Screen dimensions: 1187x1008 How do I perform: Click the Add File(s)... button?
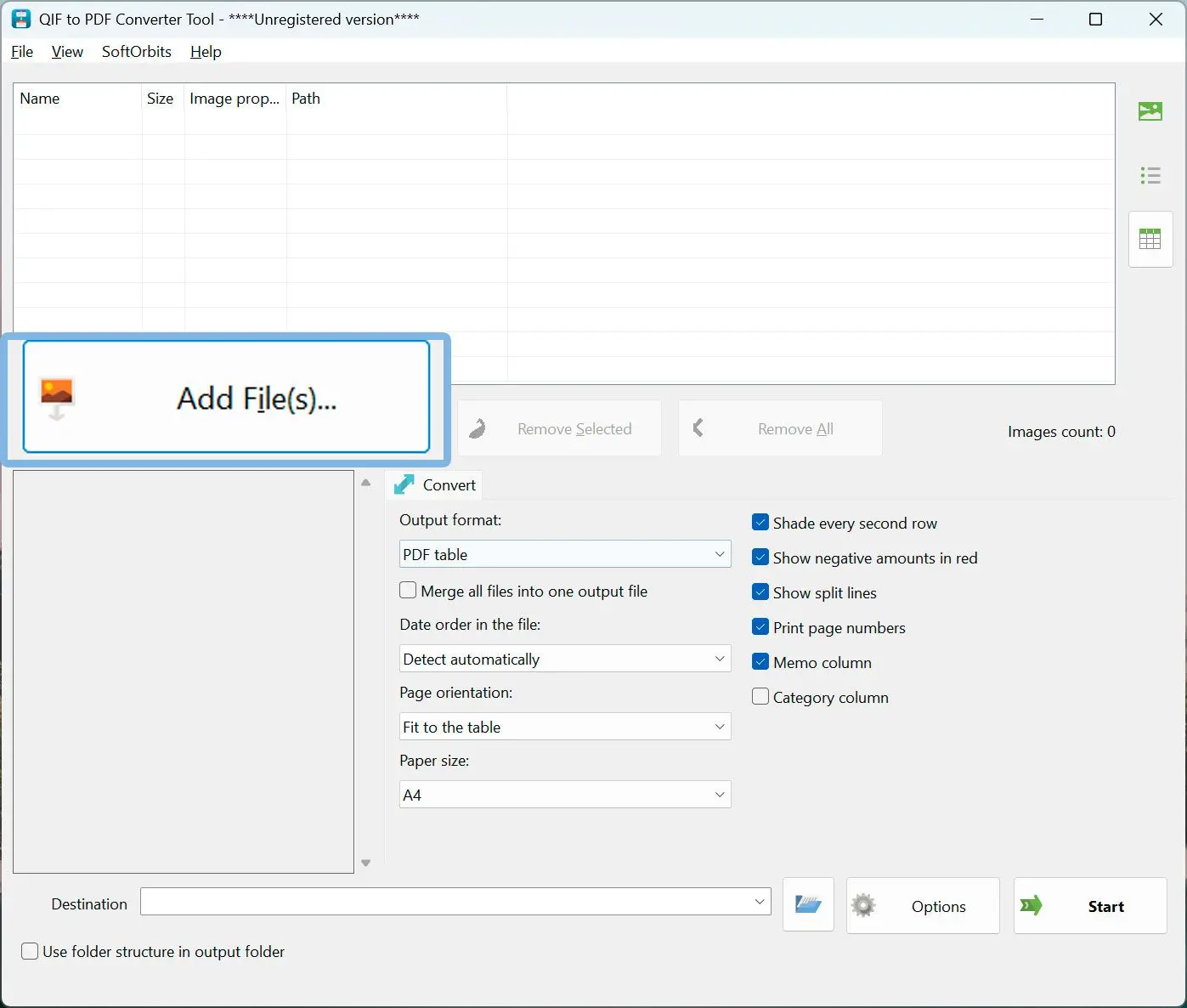pos(226,397)
